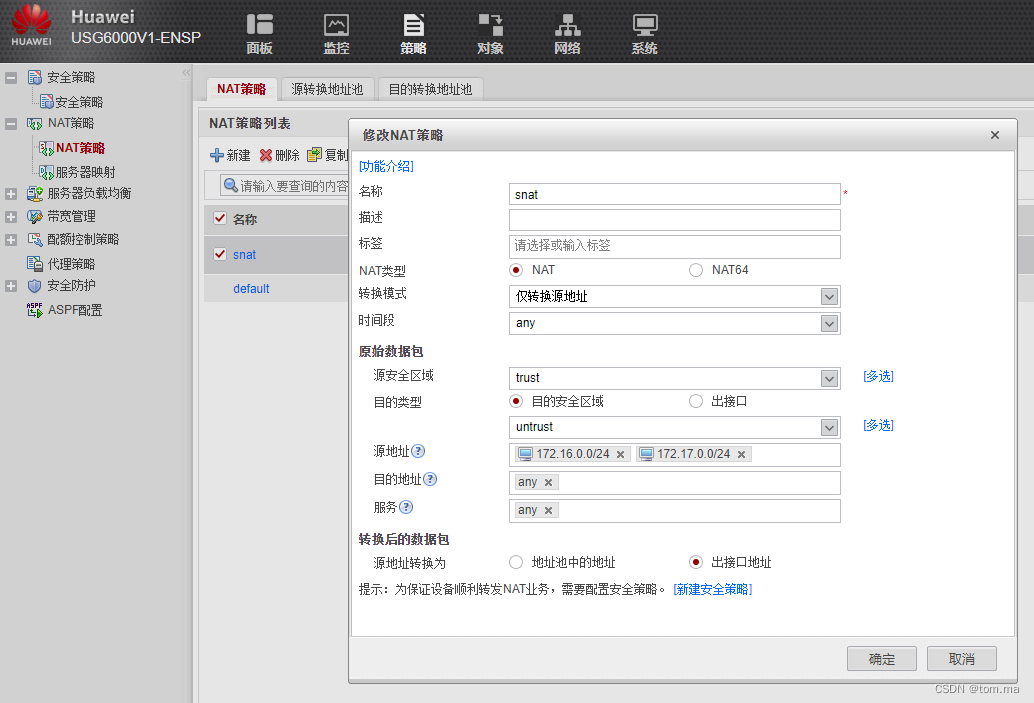Click the 带宽管理 sidebar icon
1034x703 pixels.
click(35, 216)
